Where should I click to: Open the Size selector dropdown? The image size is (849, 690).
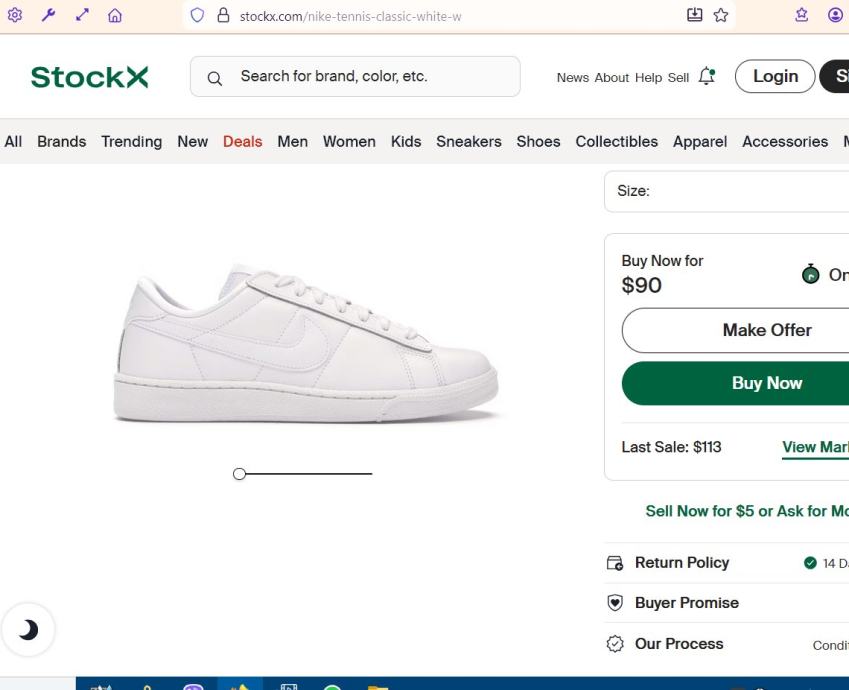coord(727,191)
